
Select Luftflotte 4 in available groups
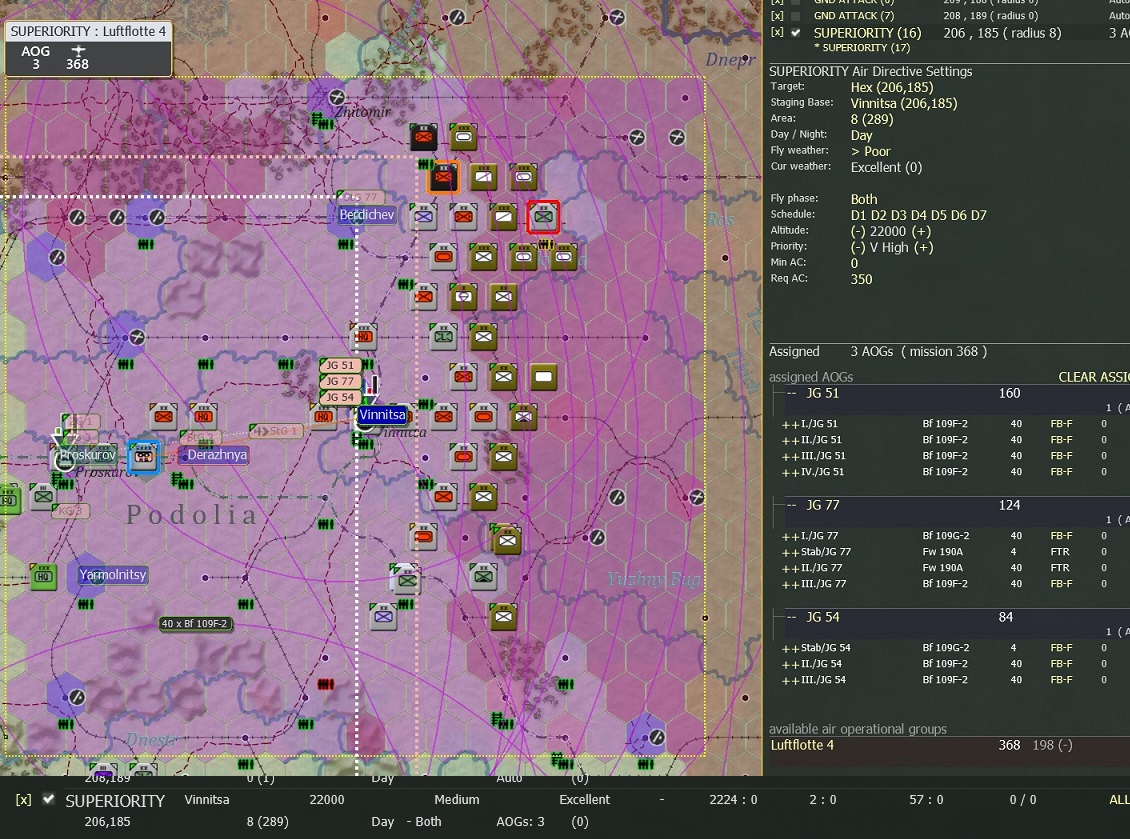click(x=802, y=745)
